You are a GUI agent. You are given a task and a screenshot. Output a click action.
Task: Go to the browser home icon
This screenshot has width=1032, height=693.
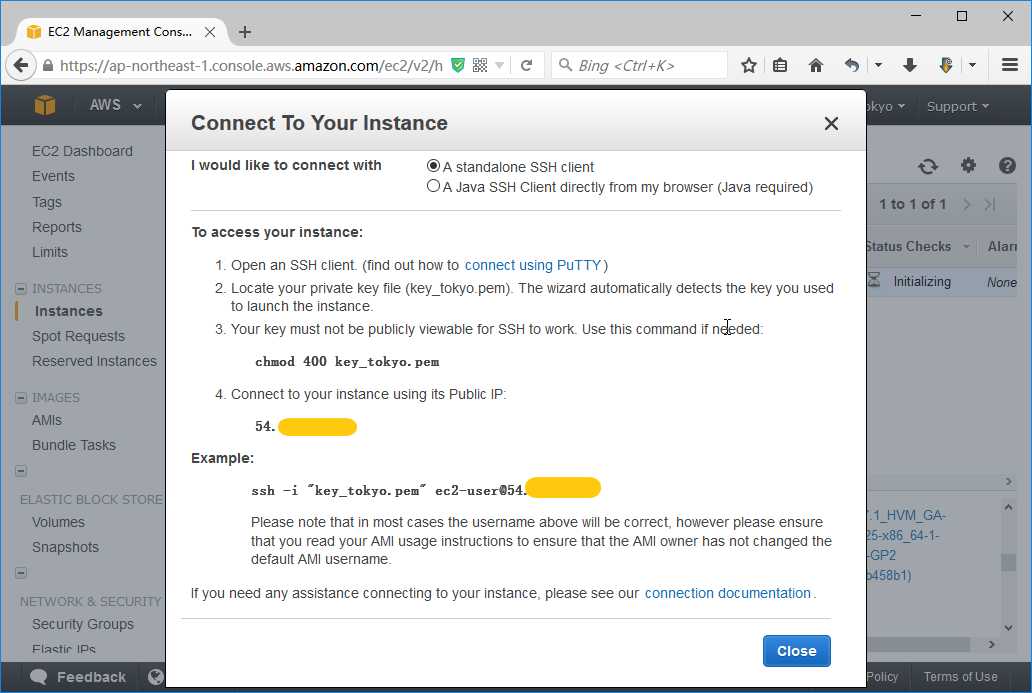(x=815, y=65)
